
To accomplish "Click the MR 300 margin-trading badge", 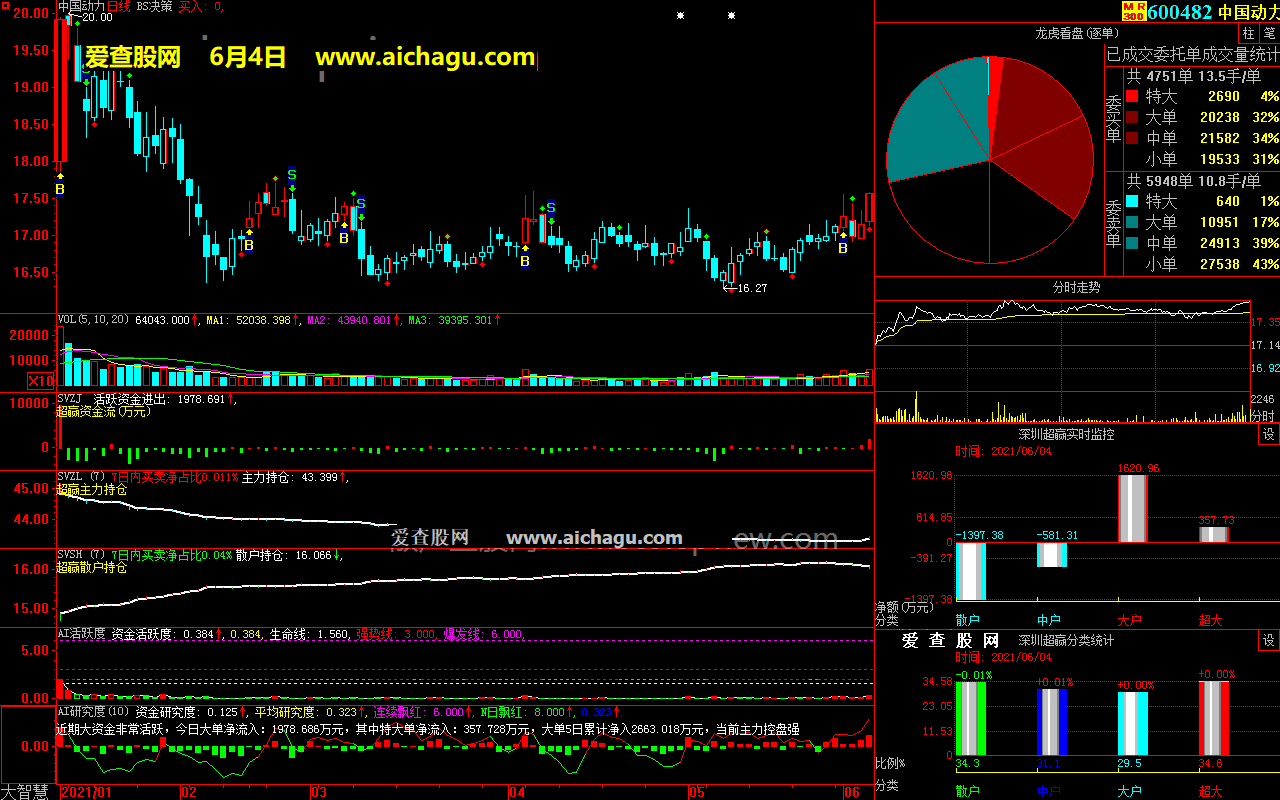I will tap(1133, 12).
